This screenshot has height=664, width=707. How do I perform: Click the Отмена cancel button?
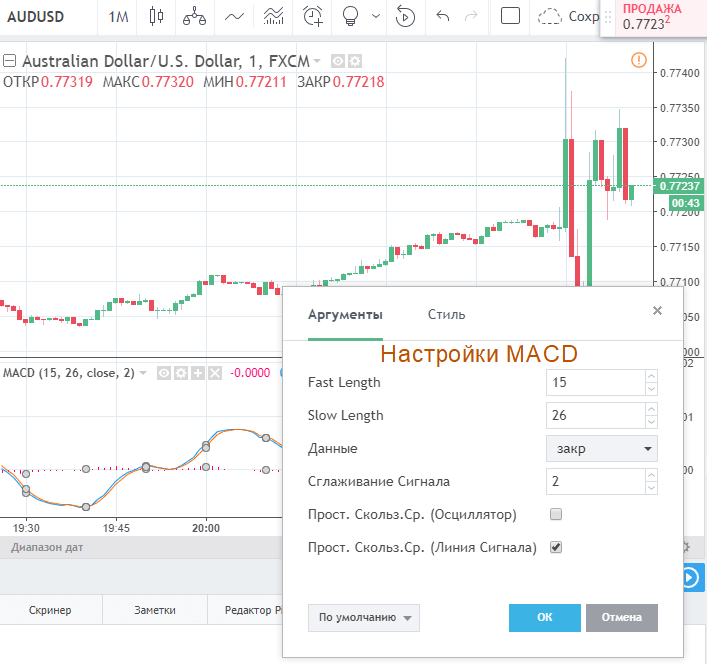tap(622, 618)
